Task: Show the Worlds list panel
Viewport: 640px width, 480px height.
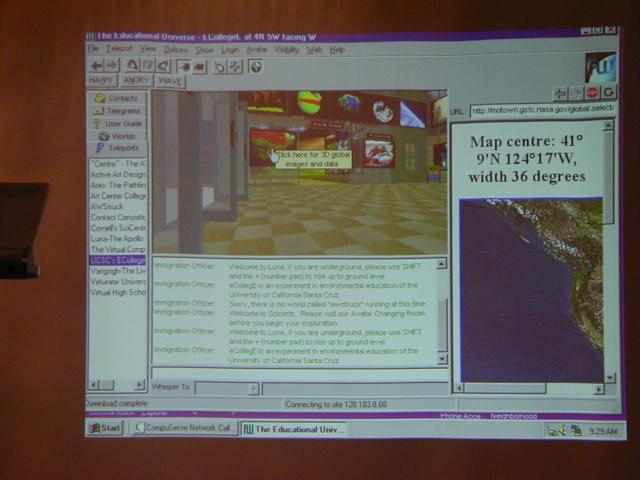Action: click(118, 135)
